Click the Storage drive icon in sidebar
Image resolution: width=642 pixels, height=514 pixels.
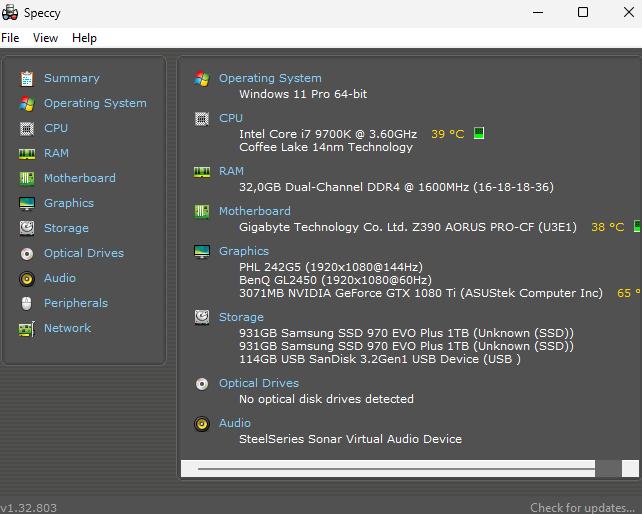coord(26,228)
